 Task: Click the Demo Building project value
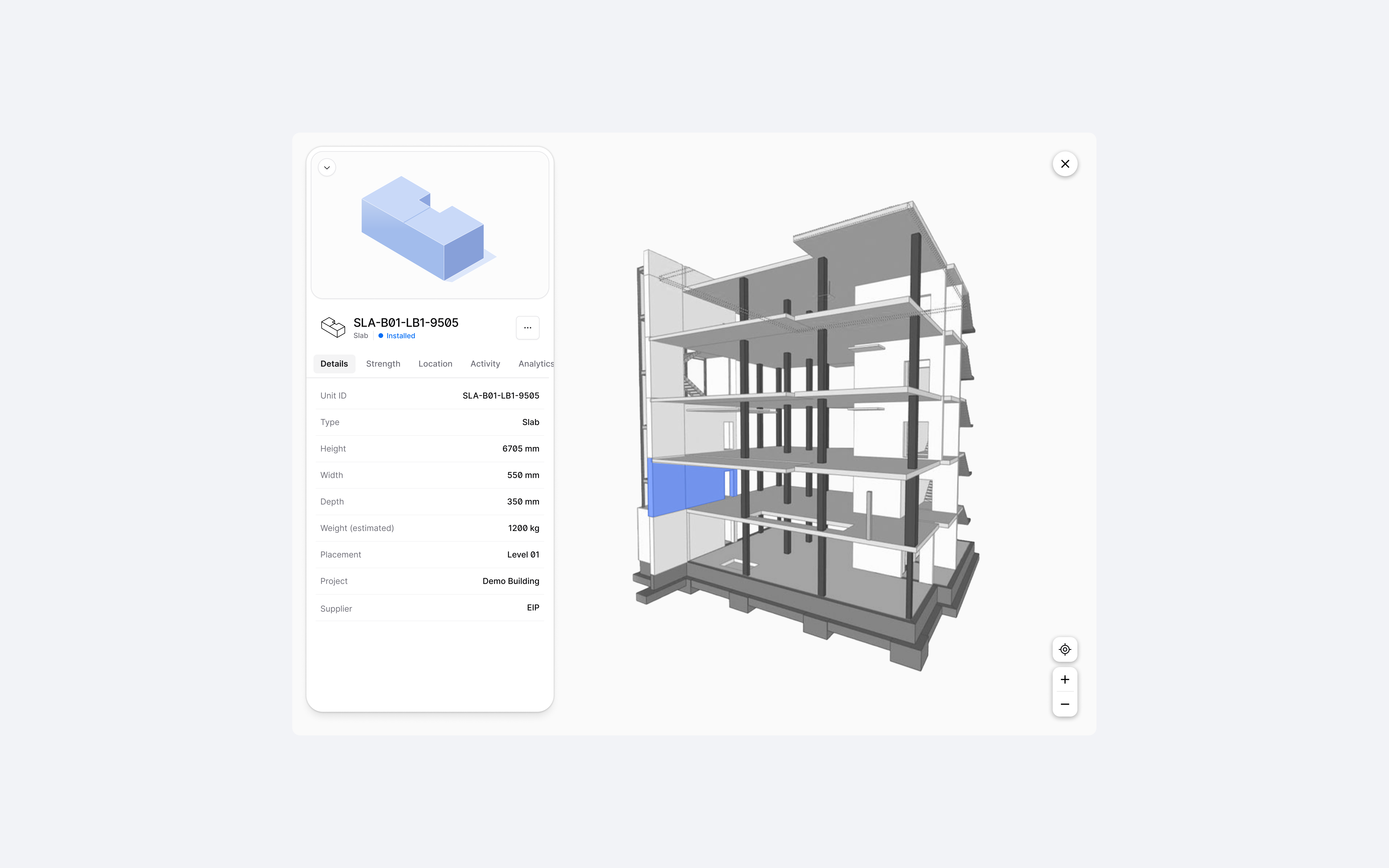click(x=511, y=581)
